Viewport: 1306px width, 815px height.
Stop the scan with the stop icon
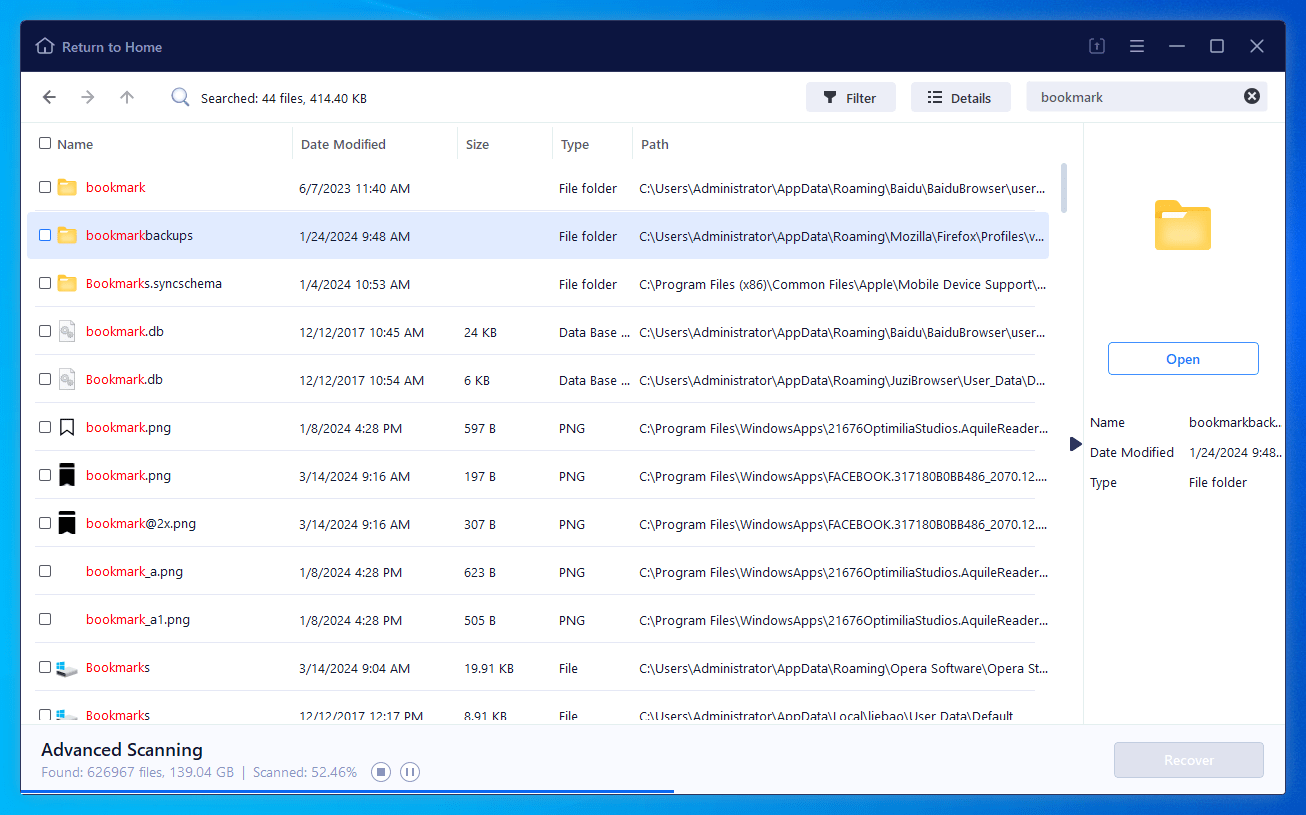click(x=380, y=771)
